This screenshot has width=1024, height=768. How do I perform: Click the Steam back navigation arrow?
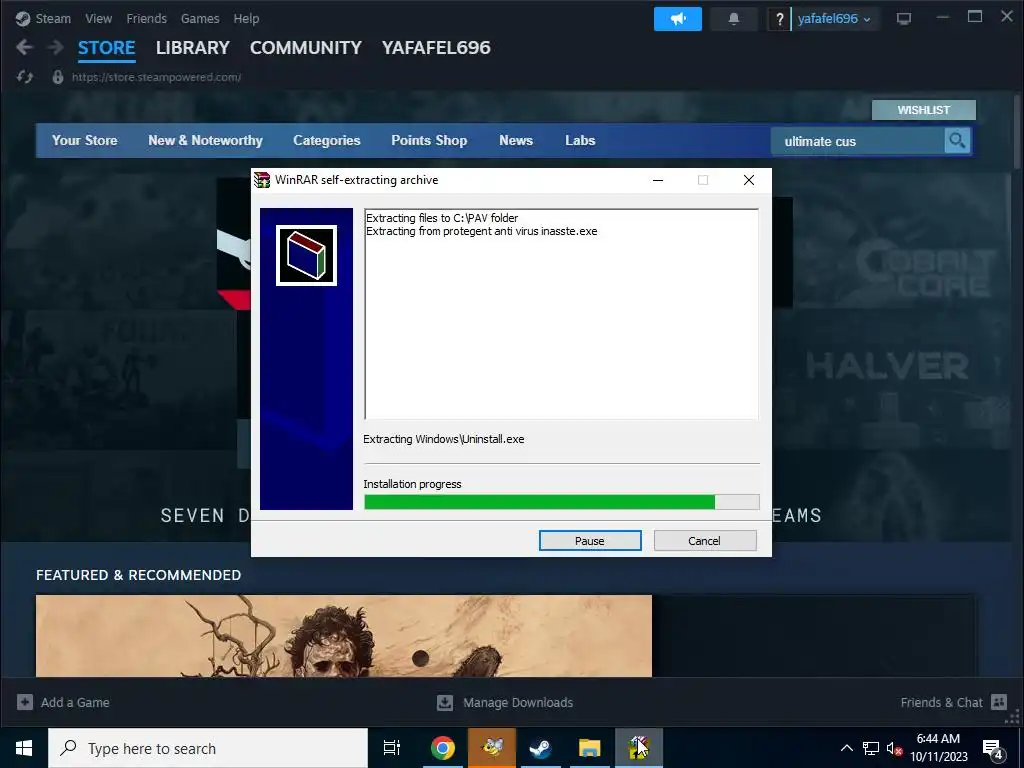click(x=24, y=47)
